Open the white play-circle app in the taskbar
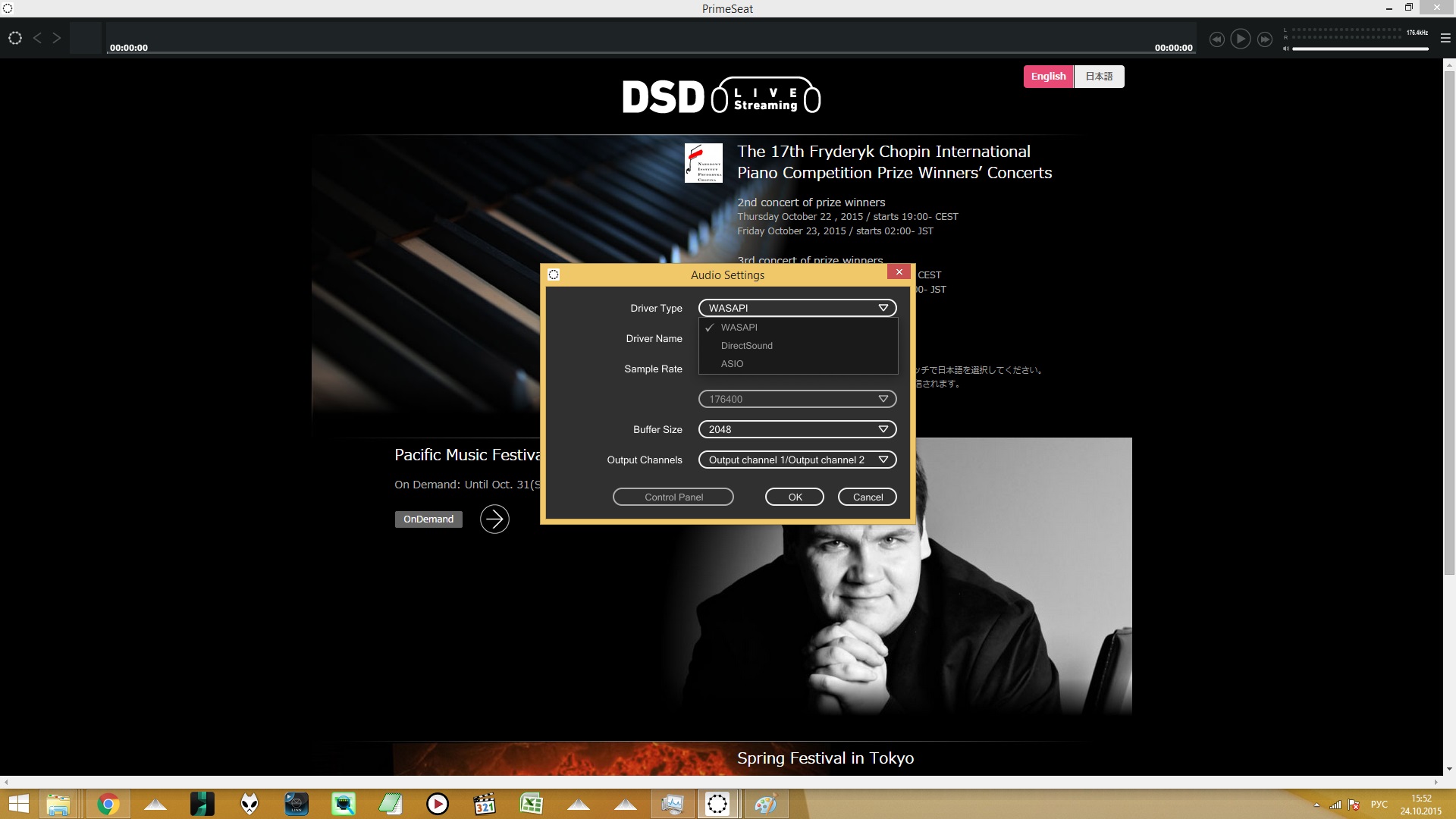Viewport: 1456px width, 819px height. (438, 804)
